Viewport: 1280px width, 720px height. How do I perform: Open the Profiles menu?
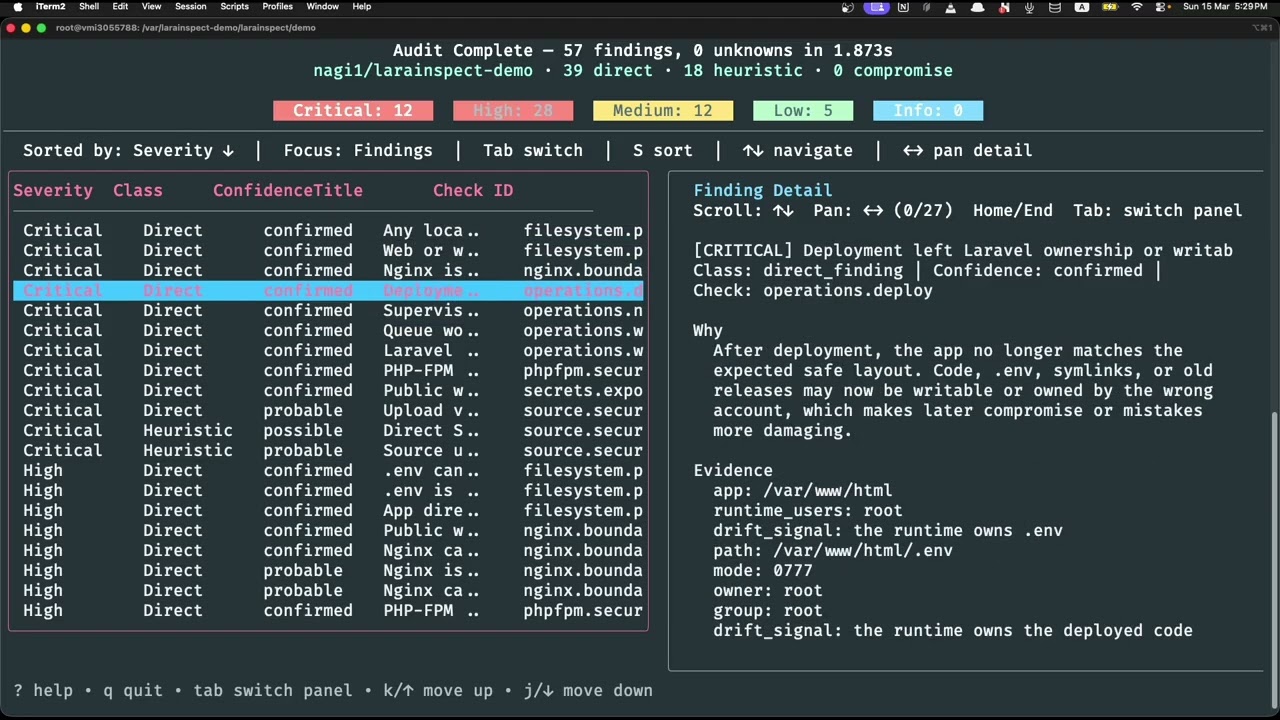pyautogui.click(x=277, y=6)
